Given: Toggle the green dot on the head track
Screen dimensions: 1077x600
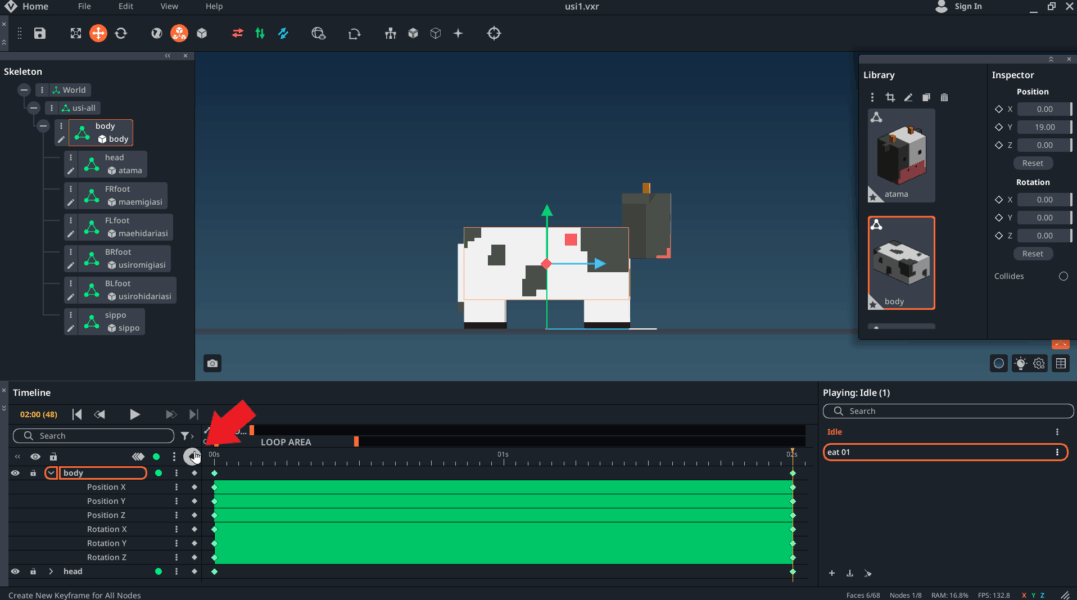Looking at the screenshot, I should [x=159, y=571].
